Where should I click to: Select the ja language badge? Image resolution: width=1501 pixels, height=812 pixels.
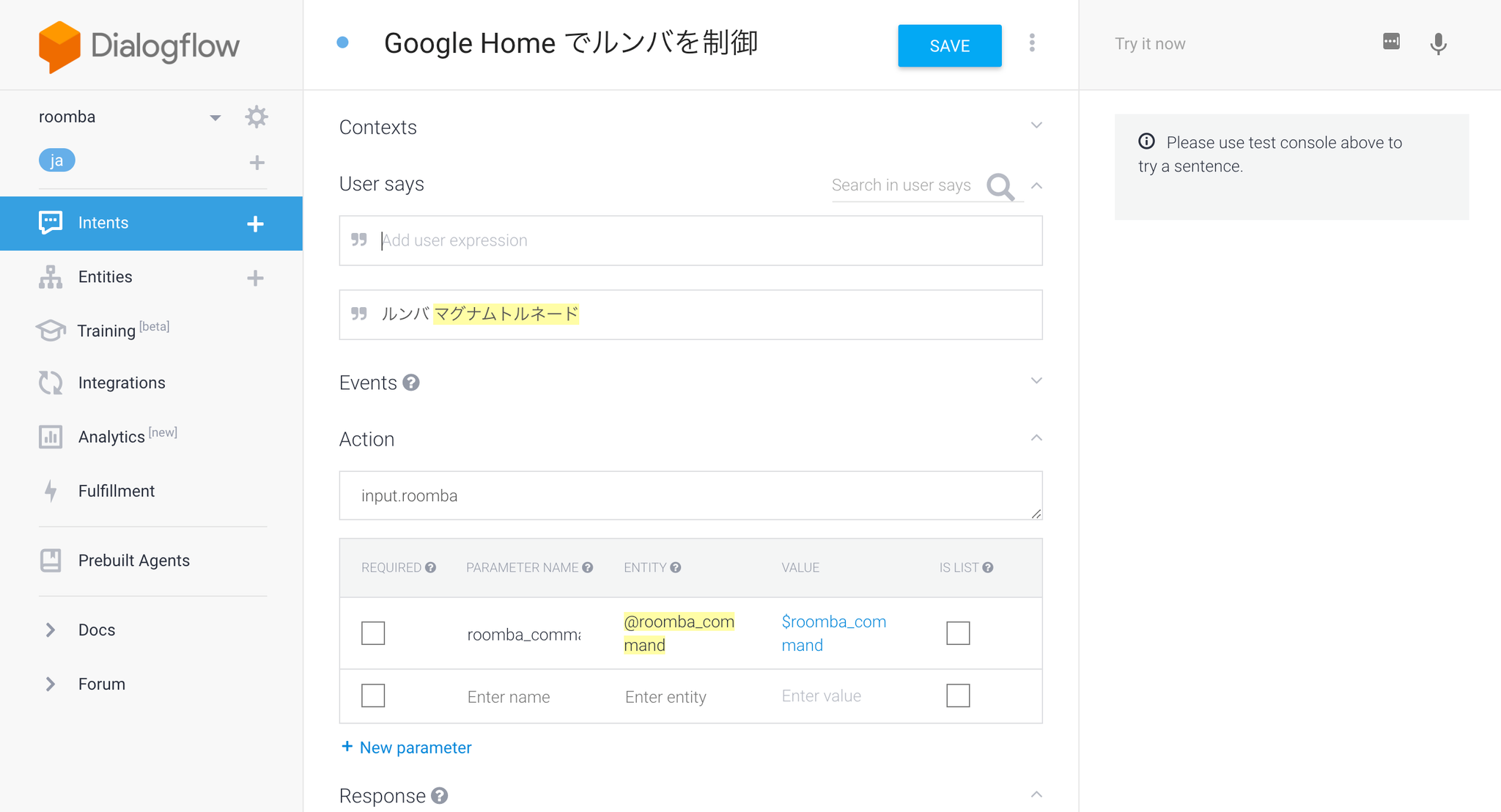56,160
